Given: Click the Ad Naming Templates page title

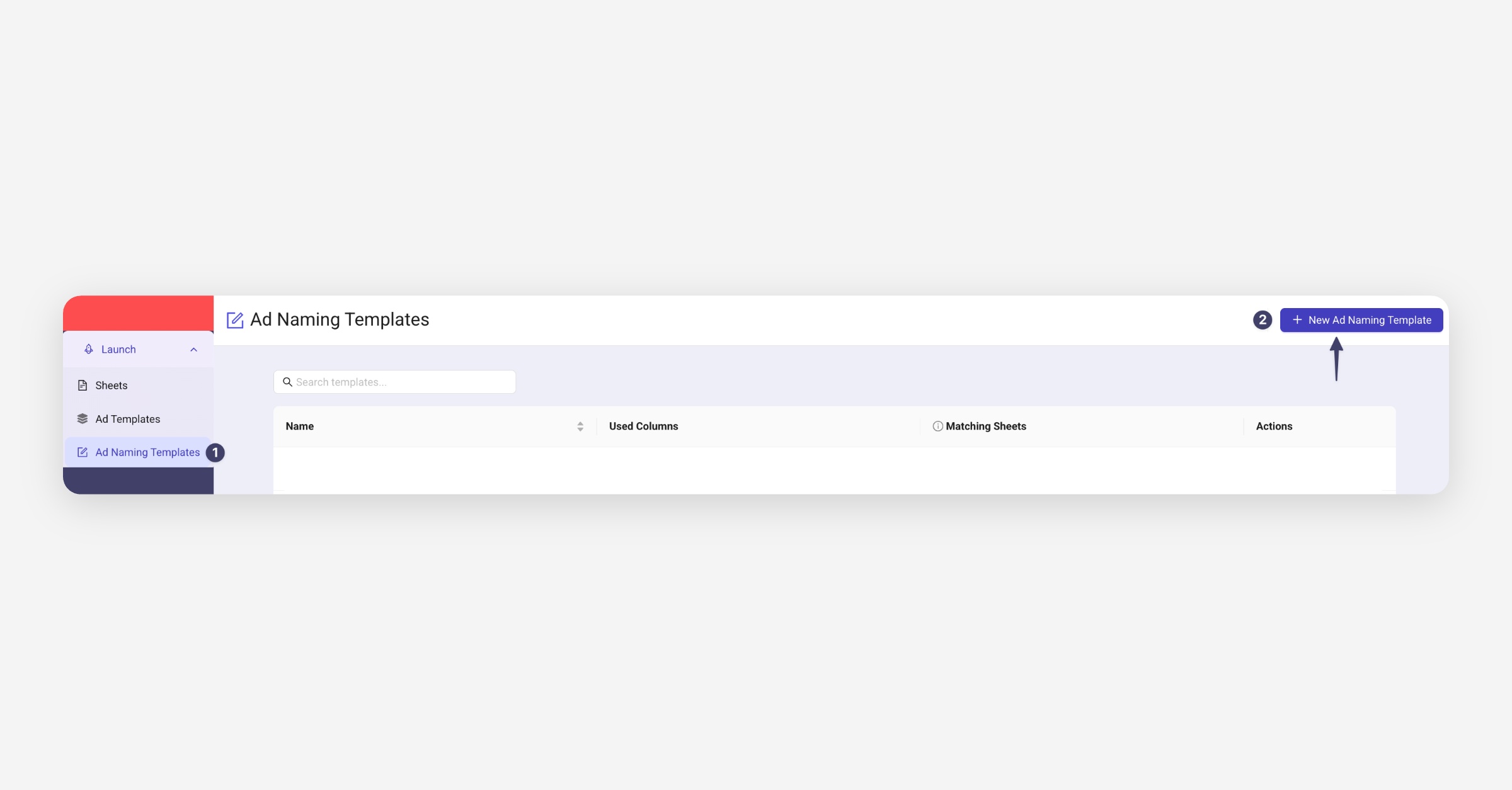Looking at the screenshot, I should click(340, 319).
